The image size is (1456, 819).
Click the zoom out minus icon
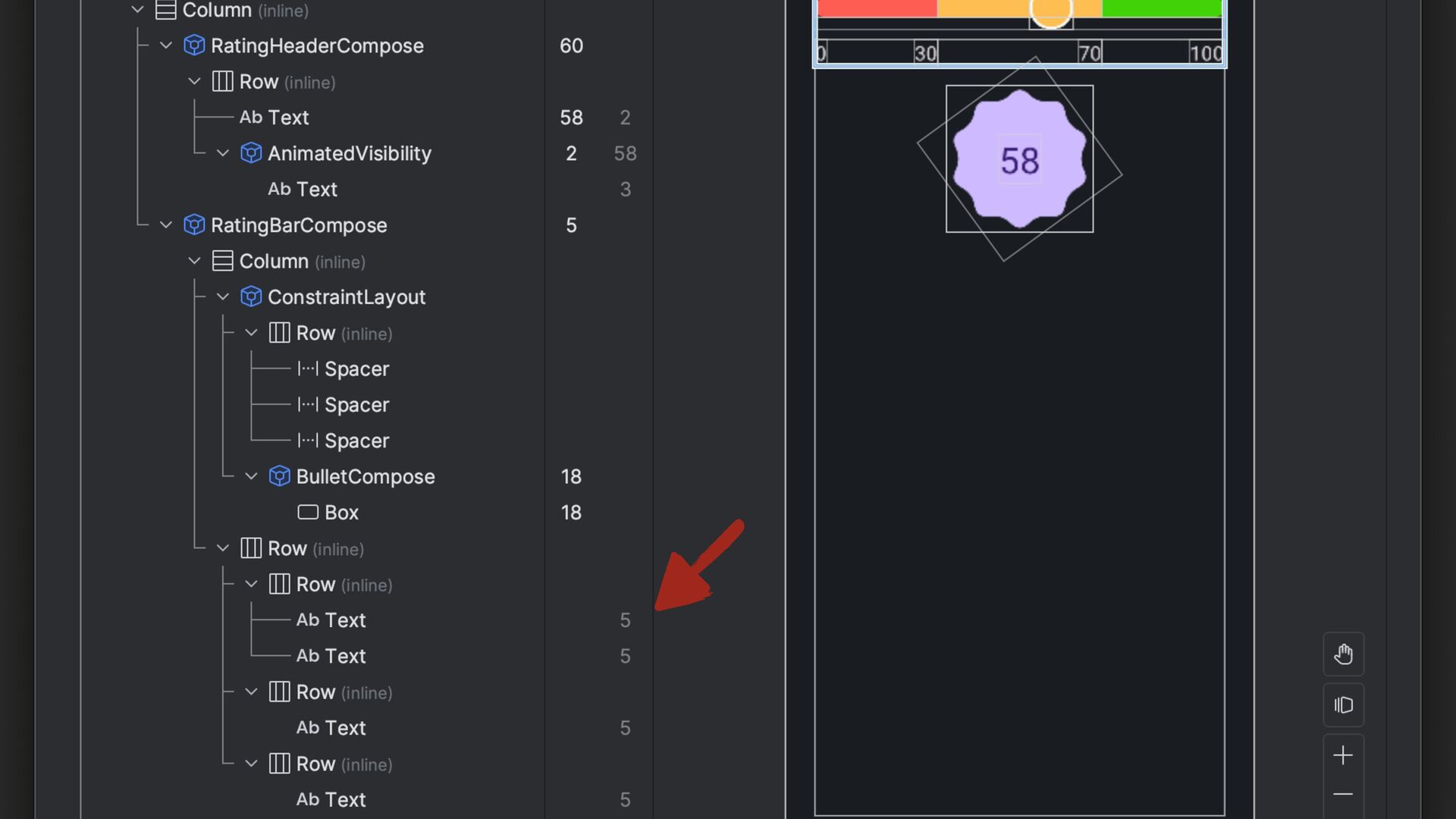(x=1343, y=794)
